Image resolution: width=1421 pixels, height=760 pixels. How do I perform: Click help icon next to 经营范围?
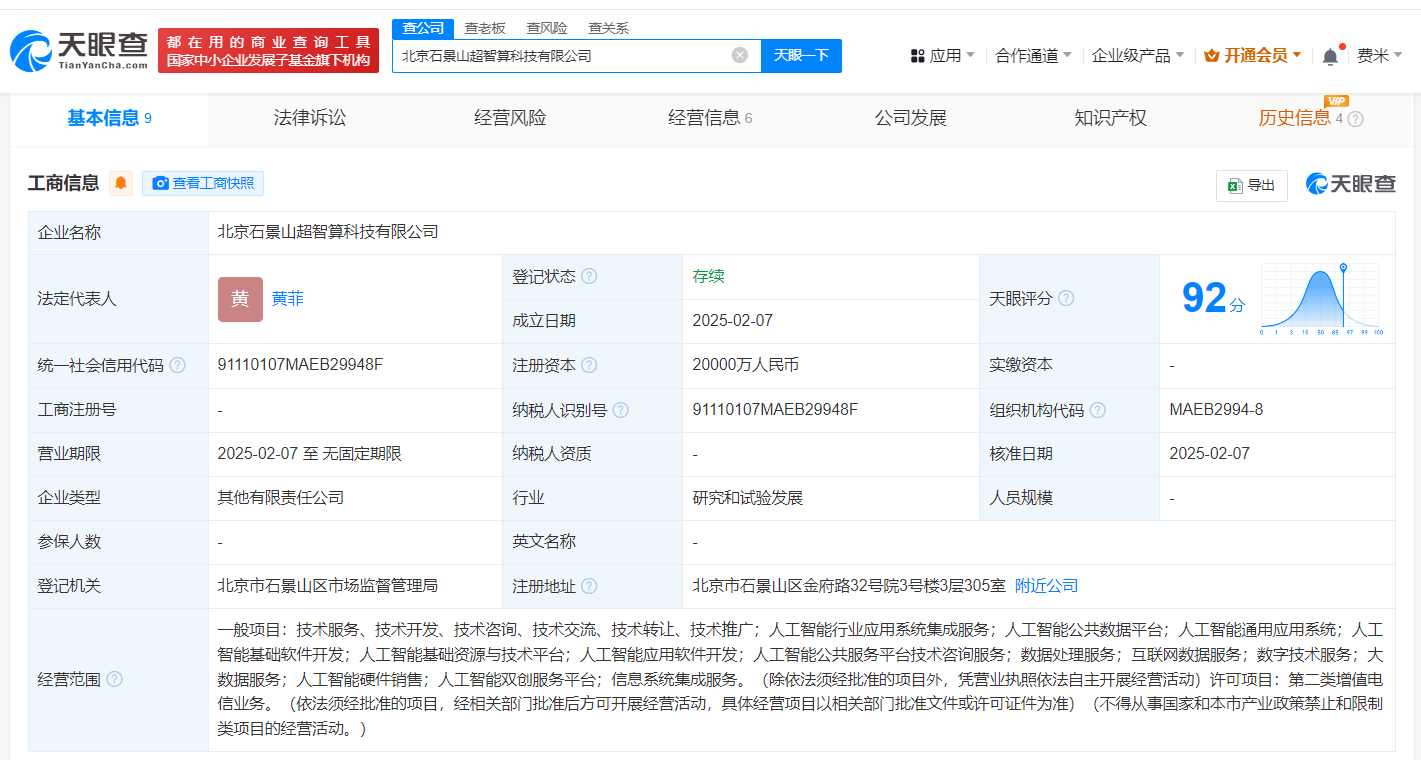pos(114,679)
